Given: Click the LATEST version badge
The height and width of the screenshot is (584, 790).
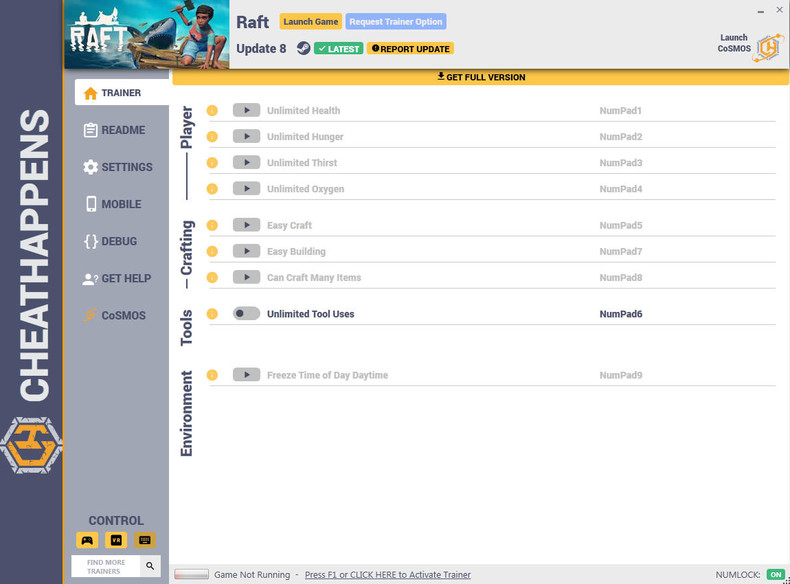Looking at the screenshot, I should [x=339, y=49].
